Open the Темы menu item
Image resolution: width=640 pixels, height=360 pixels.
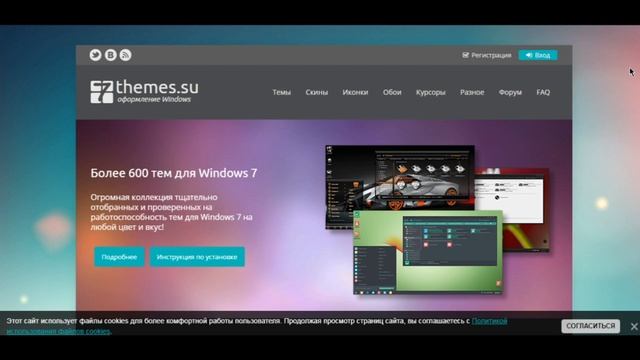(x=282, y=92)
